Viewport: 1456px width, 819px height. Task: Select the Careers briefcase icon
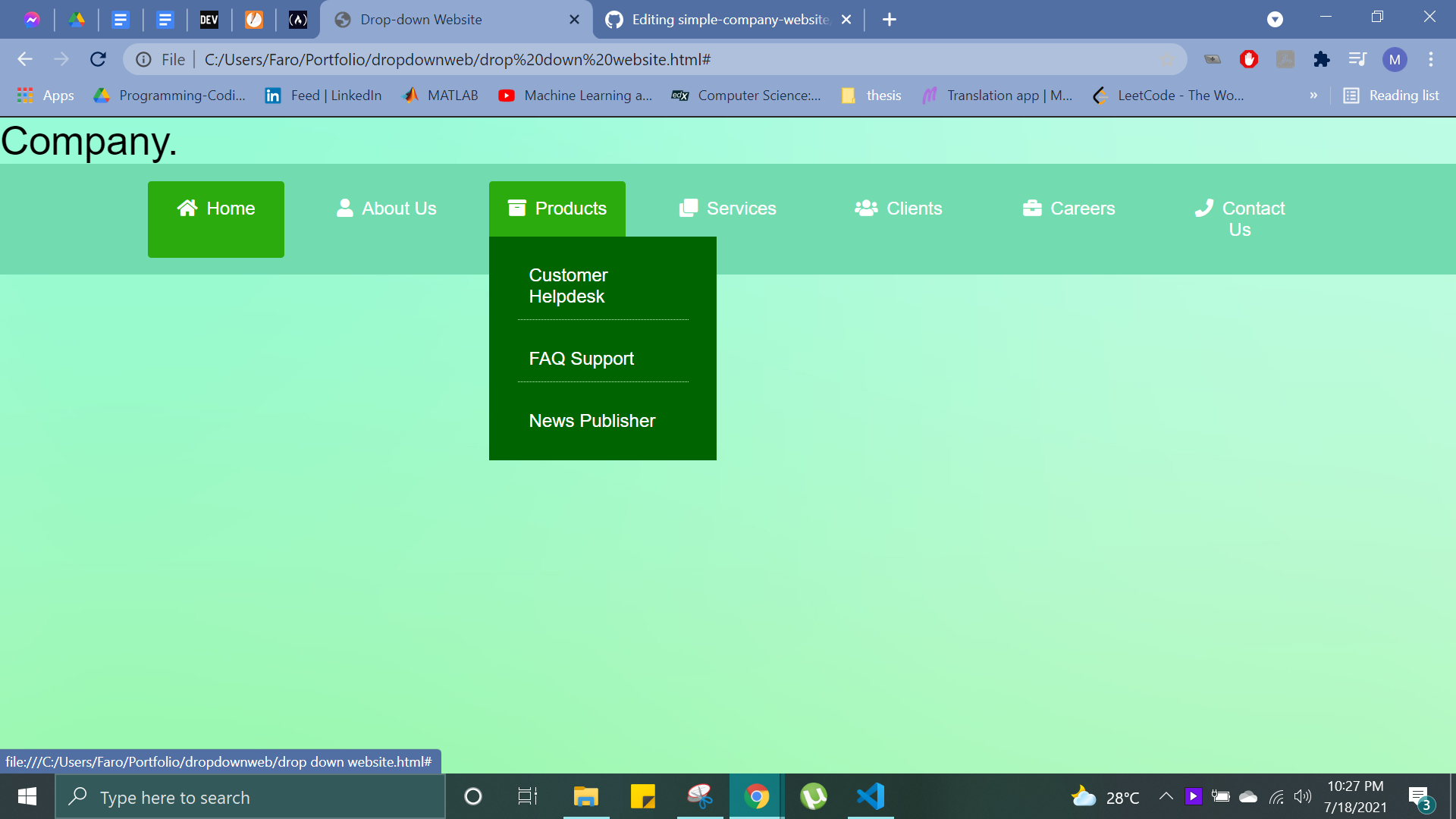(1033, 207)
